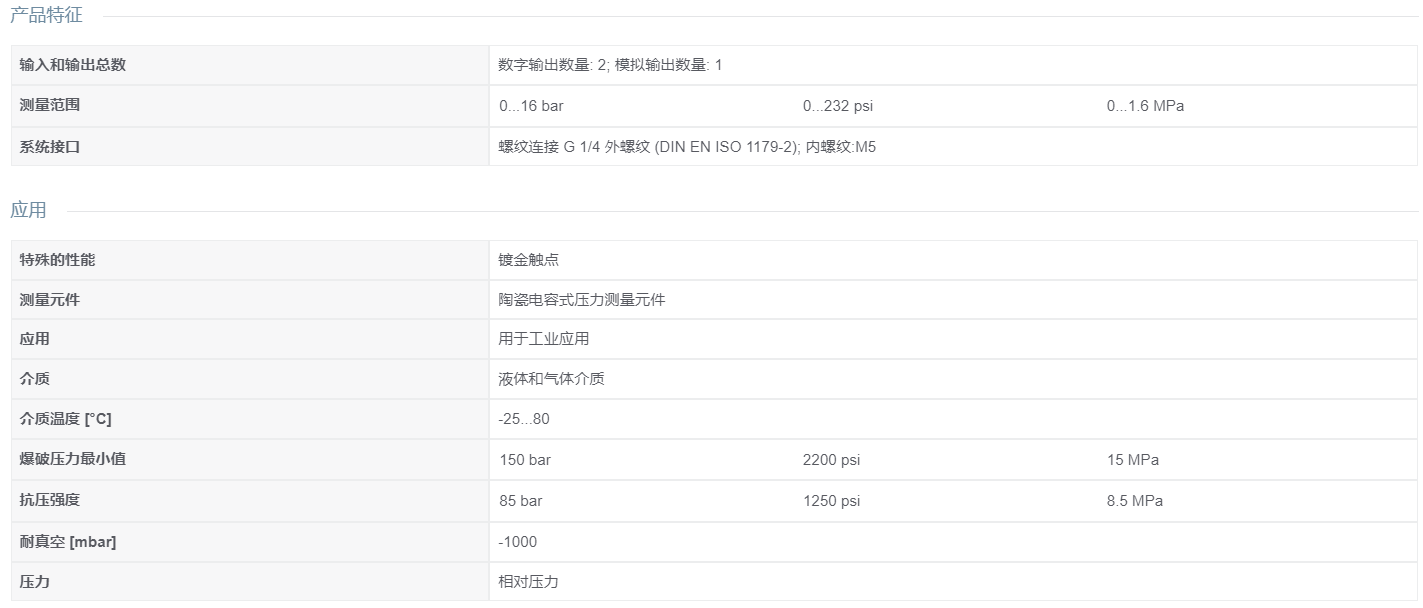Select the 爆破压力最小值 row label
The image size is (1423, 608).
click(72, 459)
